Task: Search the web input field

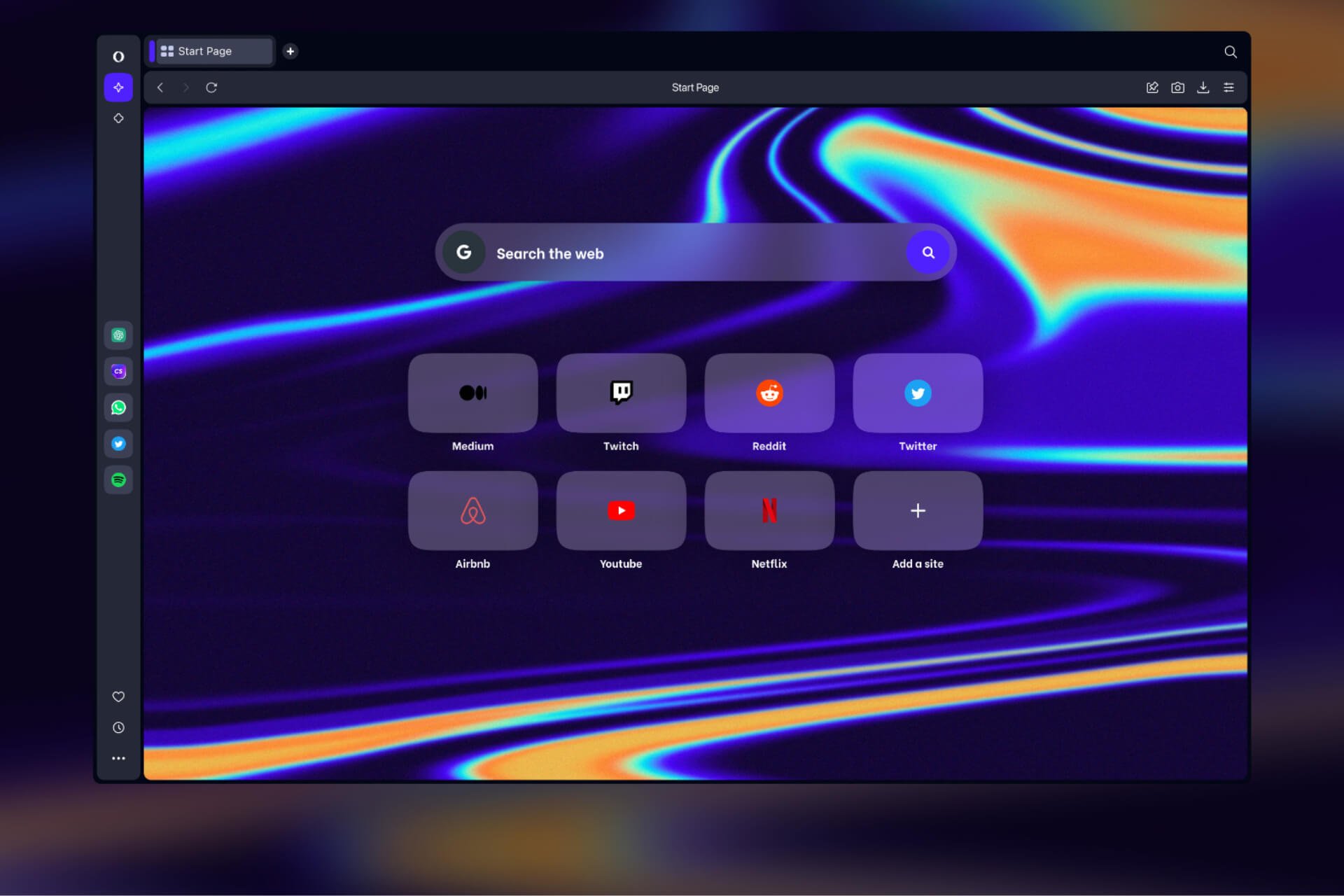Action: [695, 252]
